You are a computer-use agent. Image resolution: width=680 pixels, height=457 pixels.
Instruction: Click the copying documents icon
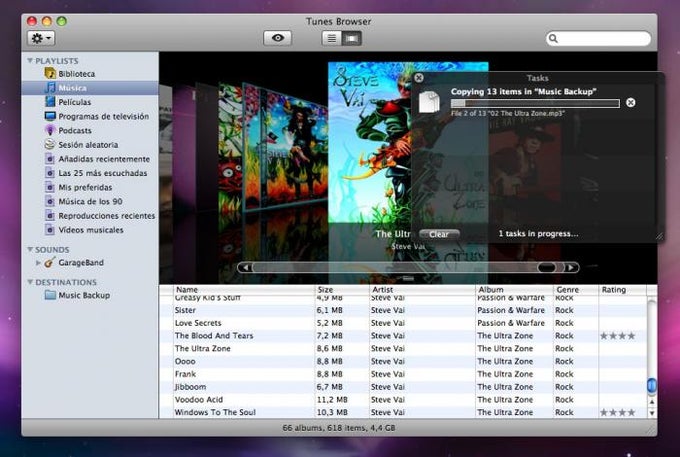[429, 102]
